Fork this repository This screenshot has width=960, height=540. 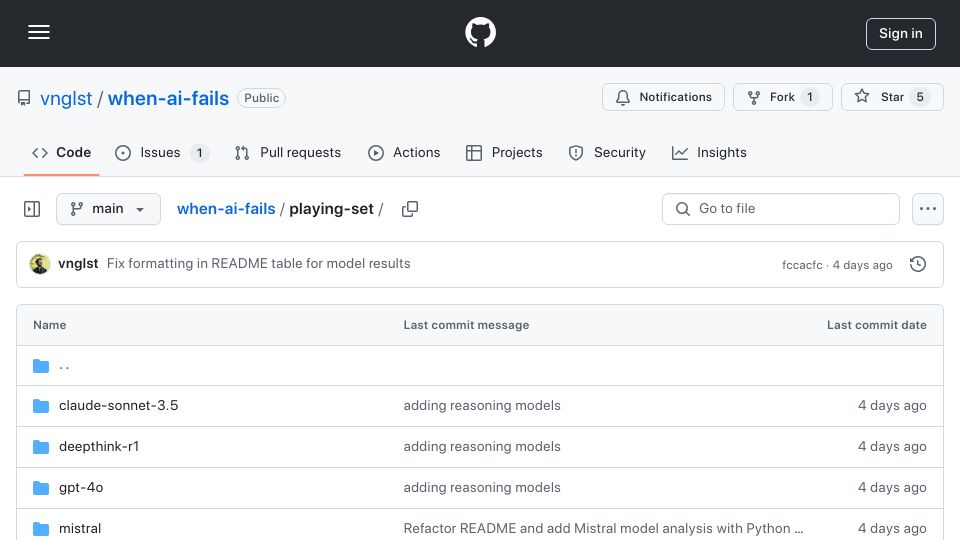(x=782, y=97)
